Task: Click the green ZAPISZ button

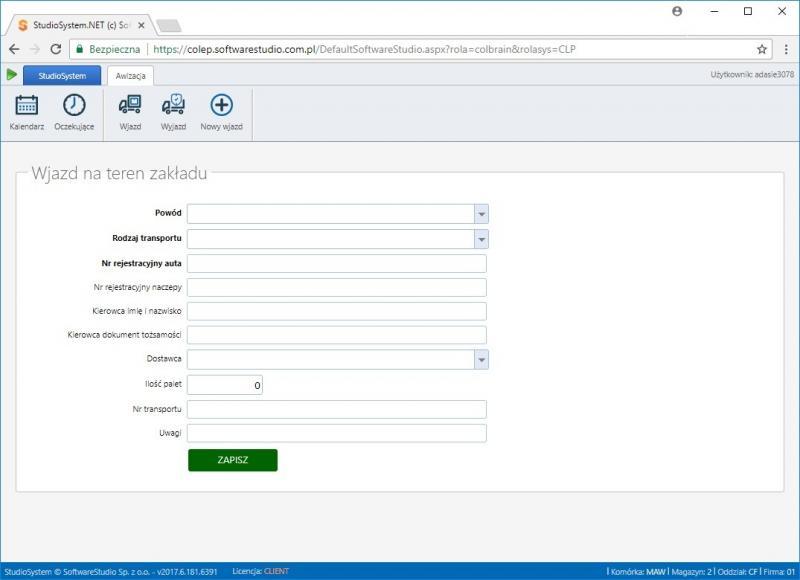Action: click(233, 460)
